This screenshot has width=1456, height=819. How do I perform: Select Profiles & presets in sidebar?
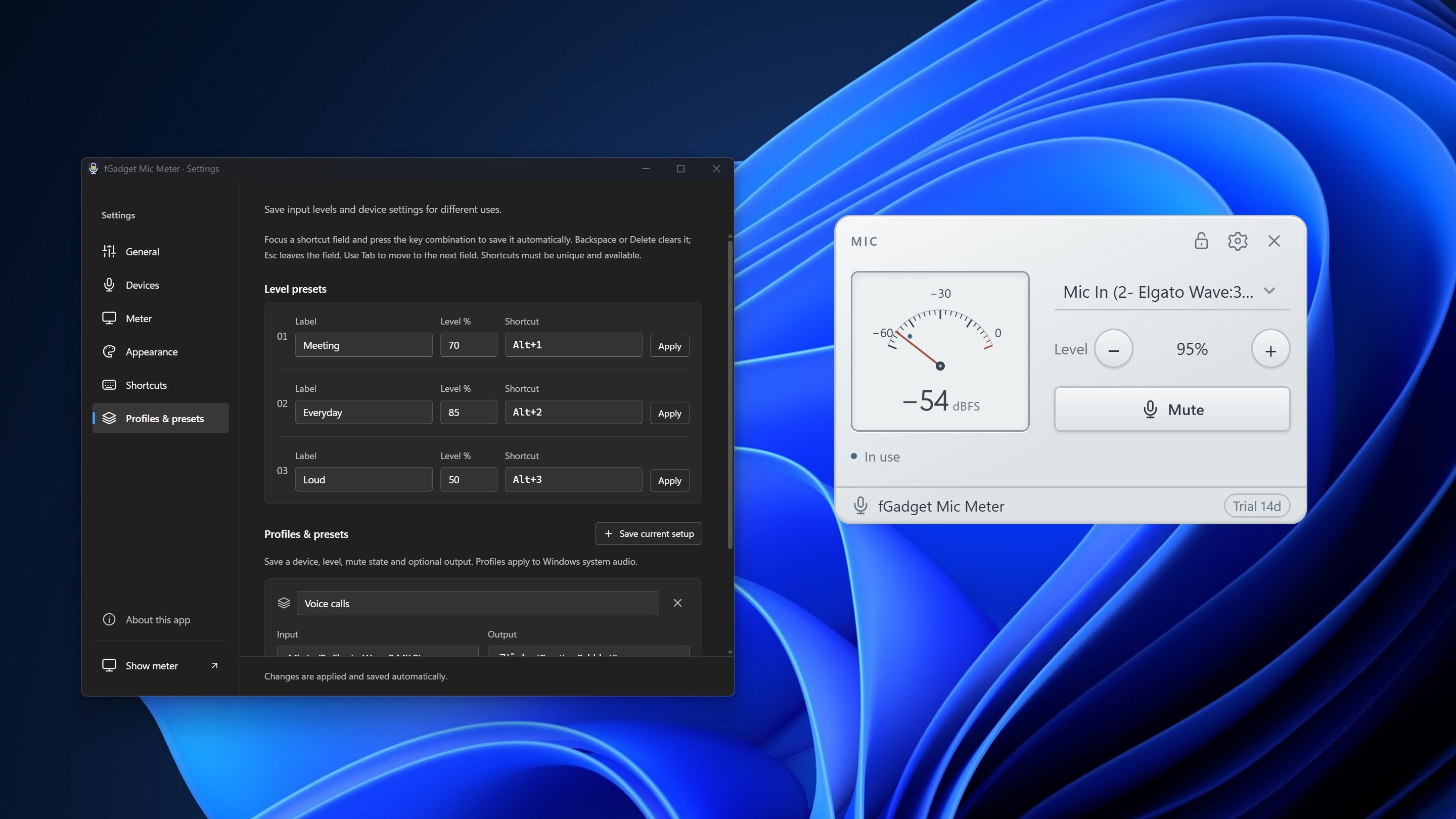click(161, 418)
